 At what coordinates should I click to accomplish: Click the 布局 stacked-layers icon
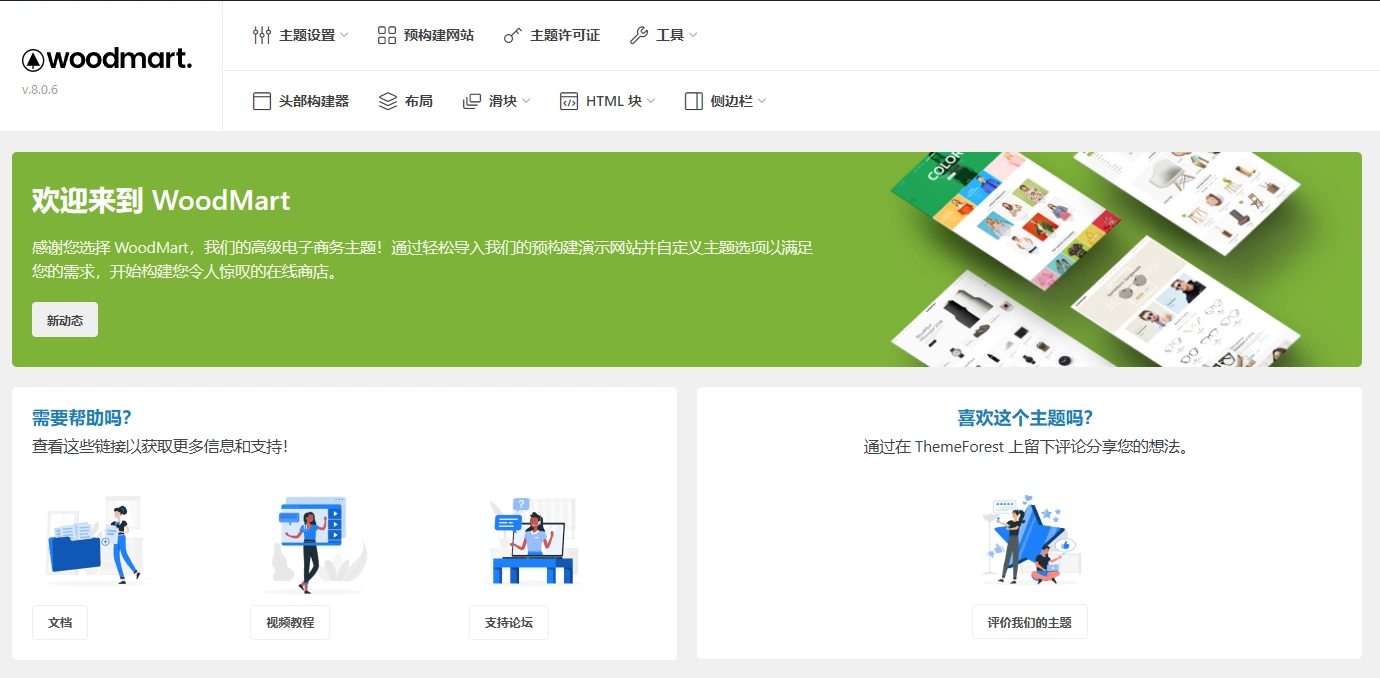click(387, 100)
